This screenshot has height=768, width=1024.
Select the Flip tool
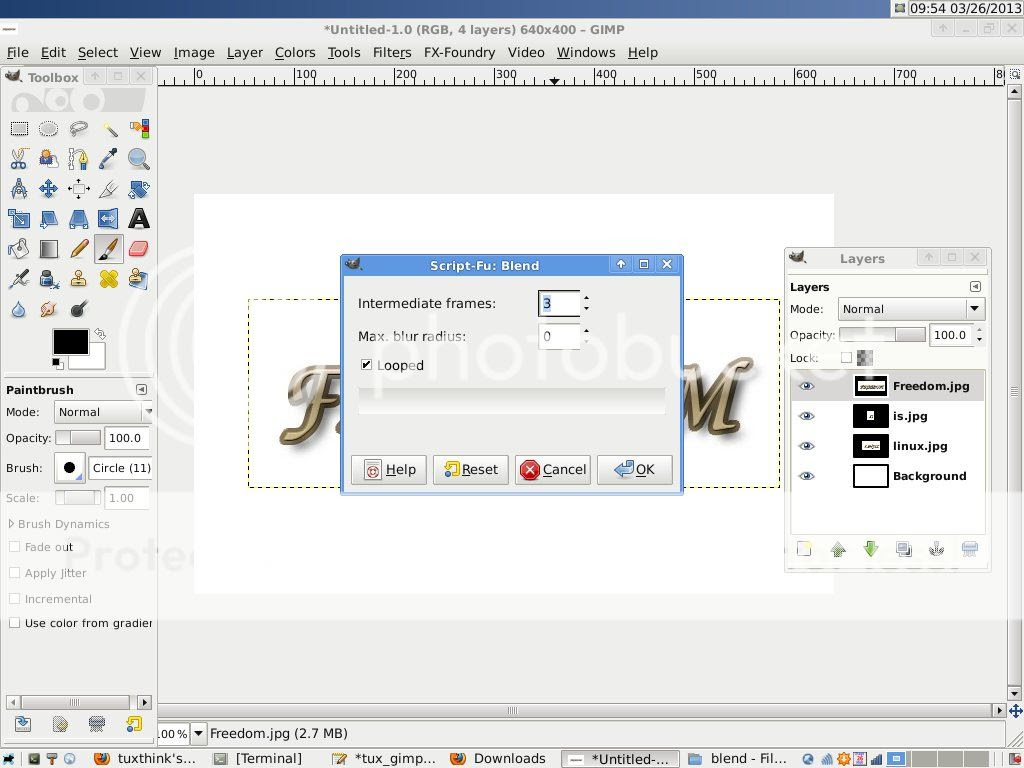[109, 219]
